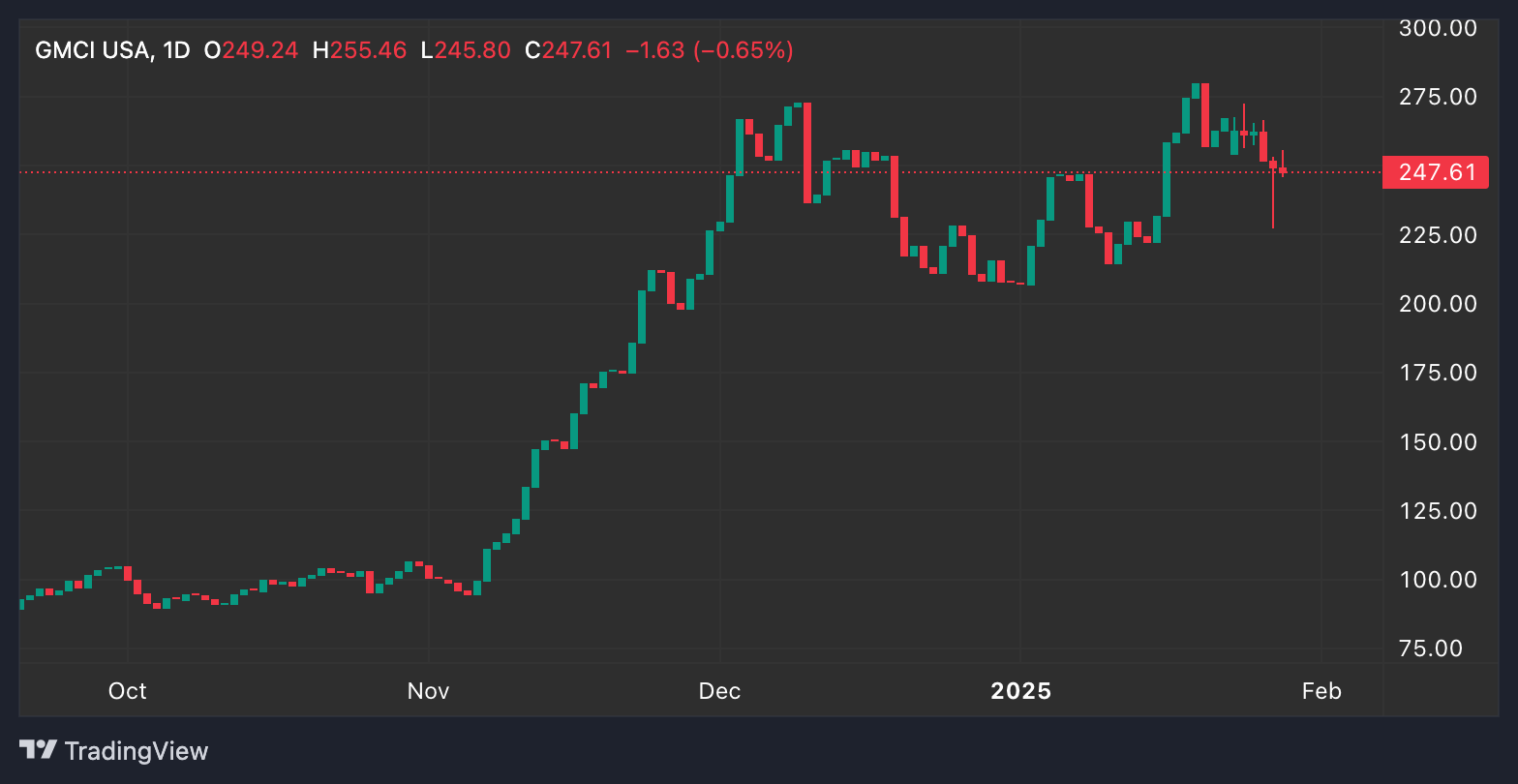Viewport: 1518px width, 784px height.
Task: Click the latest candle at the dotted price line
Action: click(1283, 170)
